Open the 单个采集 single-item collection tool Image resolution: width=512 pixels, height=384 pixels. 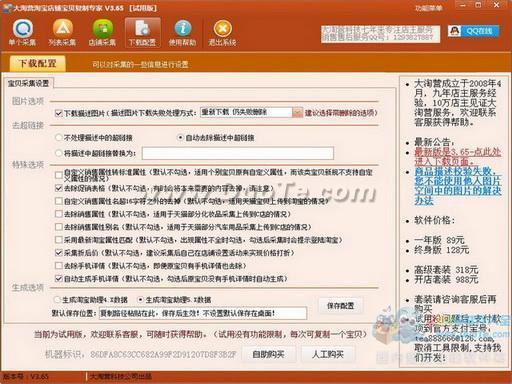click(x=22, y=32)
